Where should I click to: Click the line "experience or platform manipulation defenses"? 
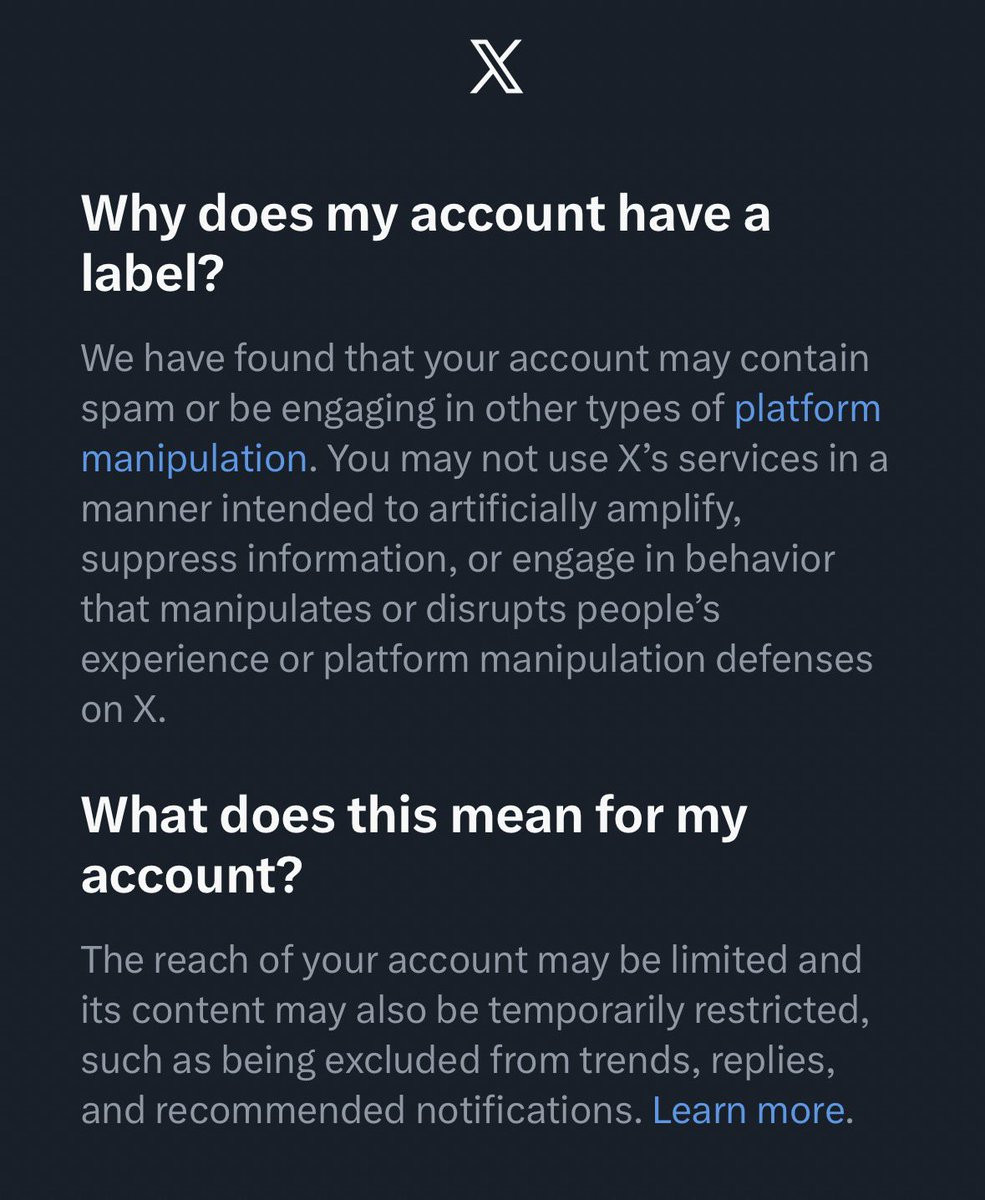(x=476, y=659)
